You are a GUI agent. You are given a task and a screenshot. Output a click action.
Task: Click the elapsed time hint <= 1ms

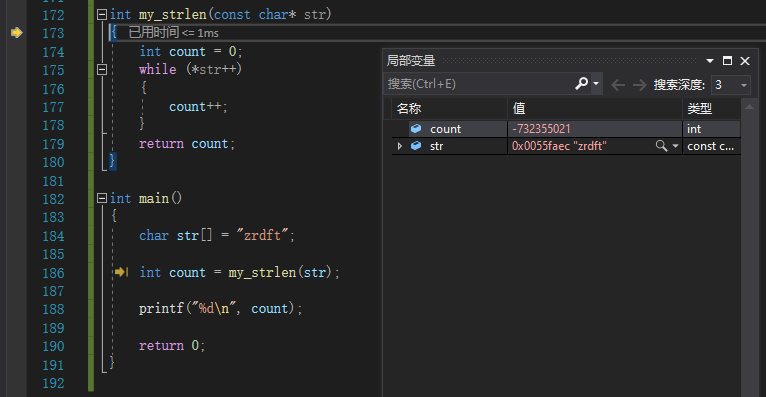[x=173, y=33]
